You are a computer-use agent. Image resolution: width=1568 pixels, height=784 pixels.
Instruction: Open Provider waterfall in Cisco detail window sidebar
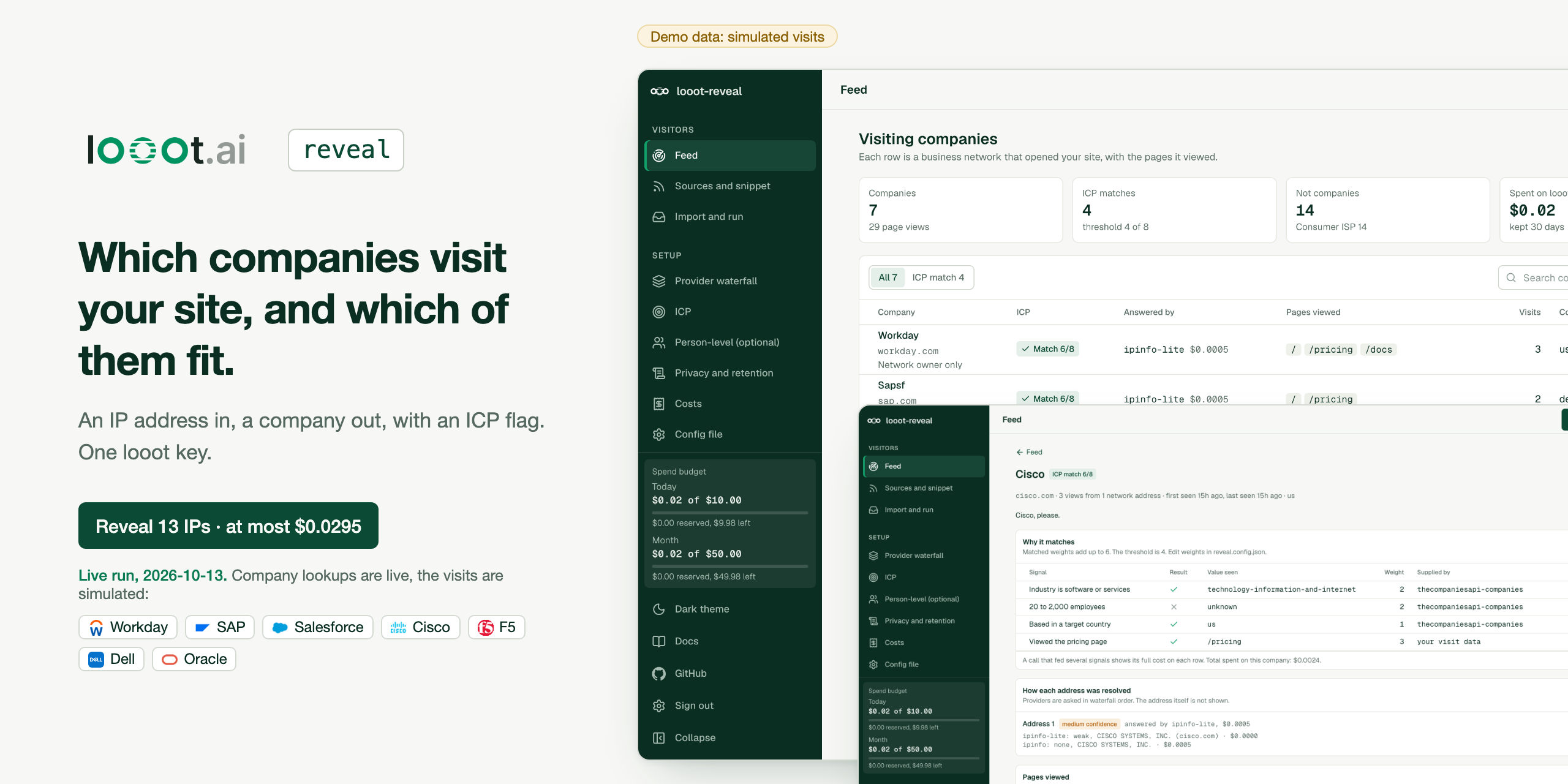tap(924, 556)
